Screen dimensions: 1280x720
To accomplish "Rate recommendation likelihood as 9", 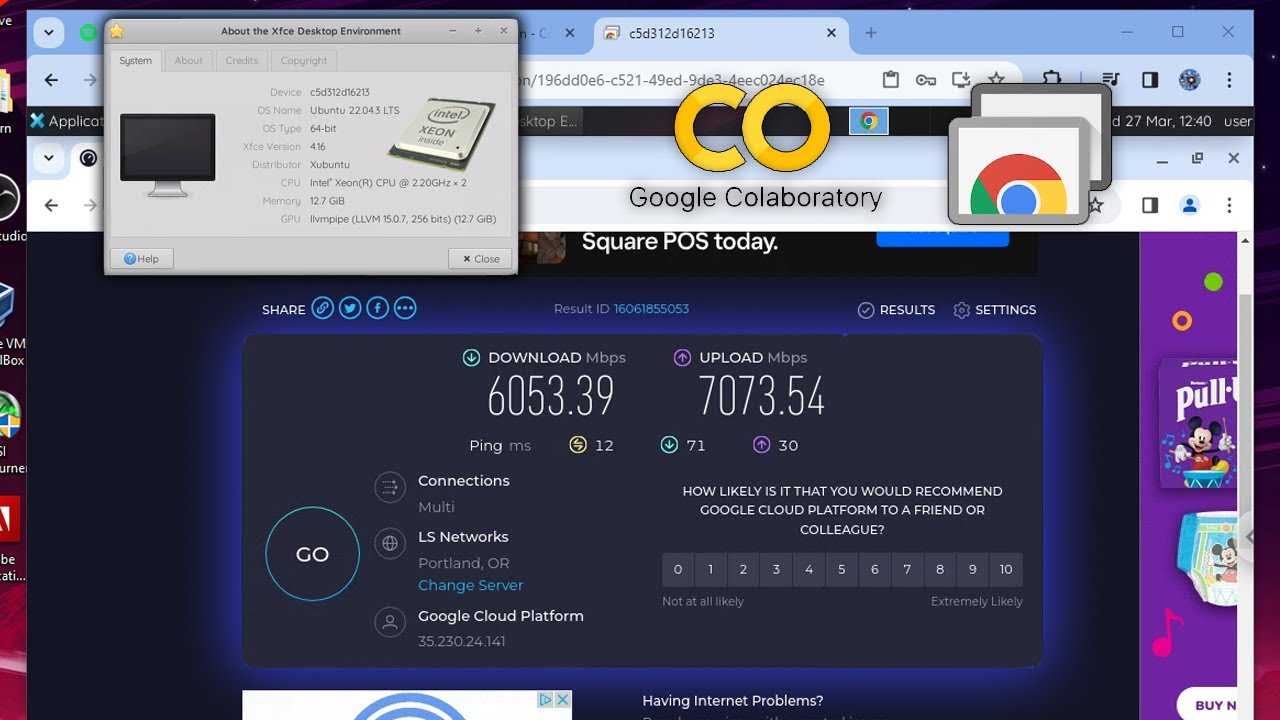I will pos(973,569).
